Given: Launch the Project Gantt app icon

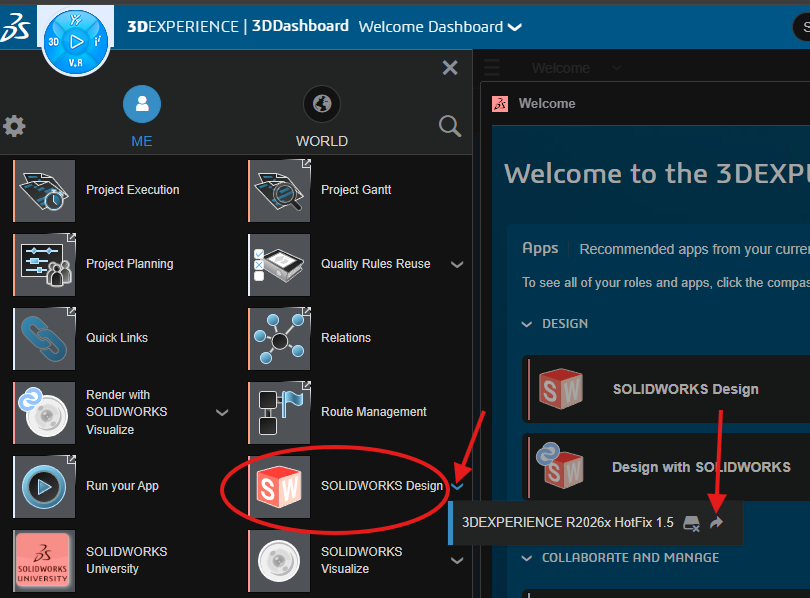Looking at the screenshot, I should [x=279, y=191].
